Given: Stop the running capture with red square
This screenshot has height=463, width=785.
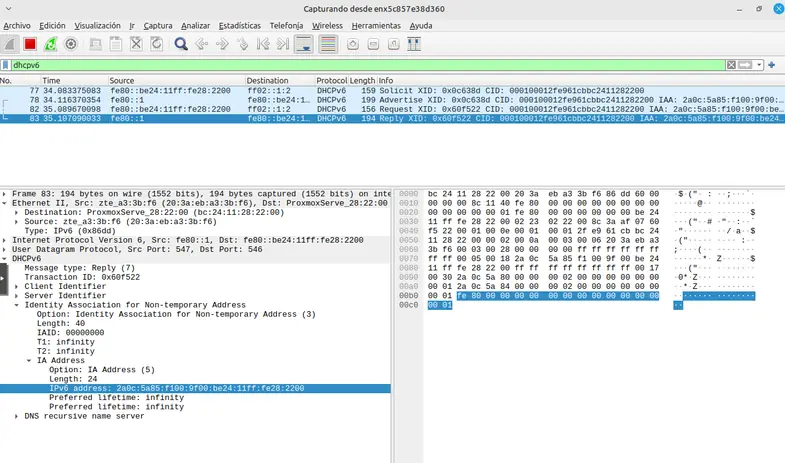Looking at the screenshot, I should pos(30,44).
